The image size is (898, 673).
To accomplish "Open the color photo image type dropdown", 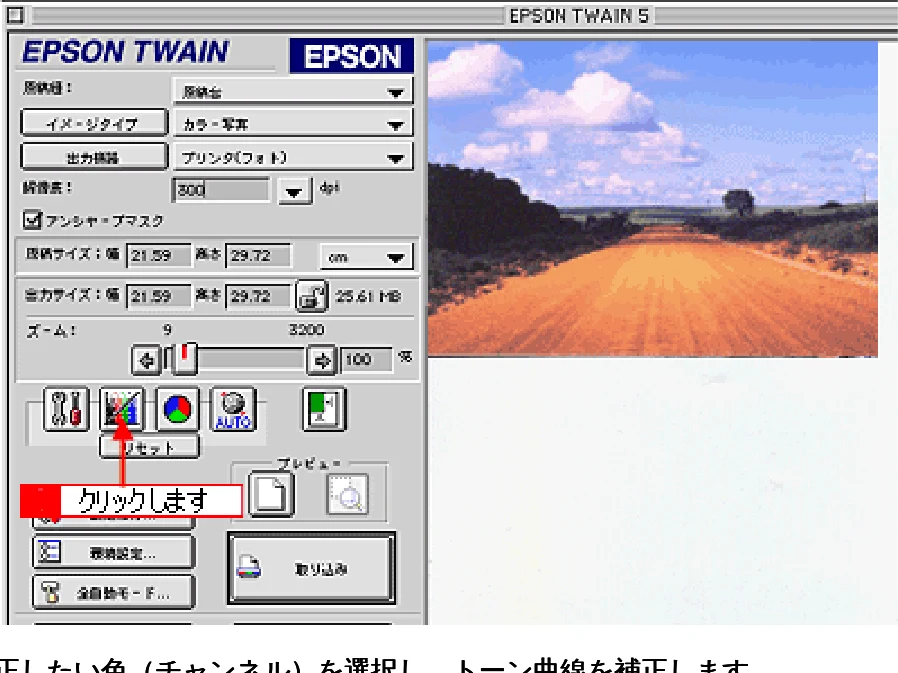I will pos(293,124).
